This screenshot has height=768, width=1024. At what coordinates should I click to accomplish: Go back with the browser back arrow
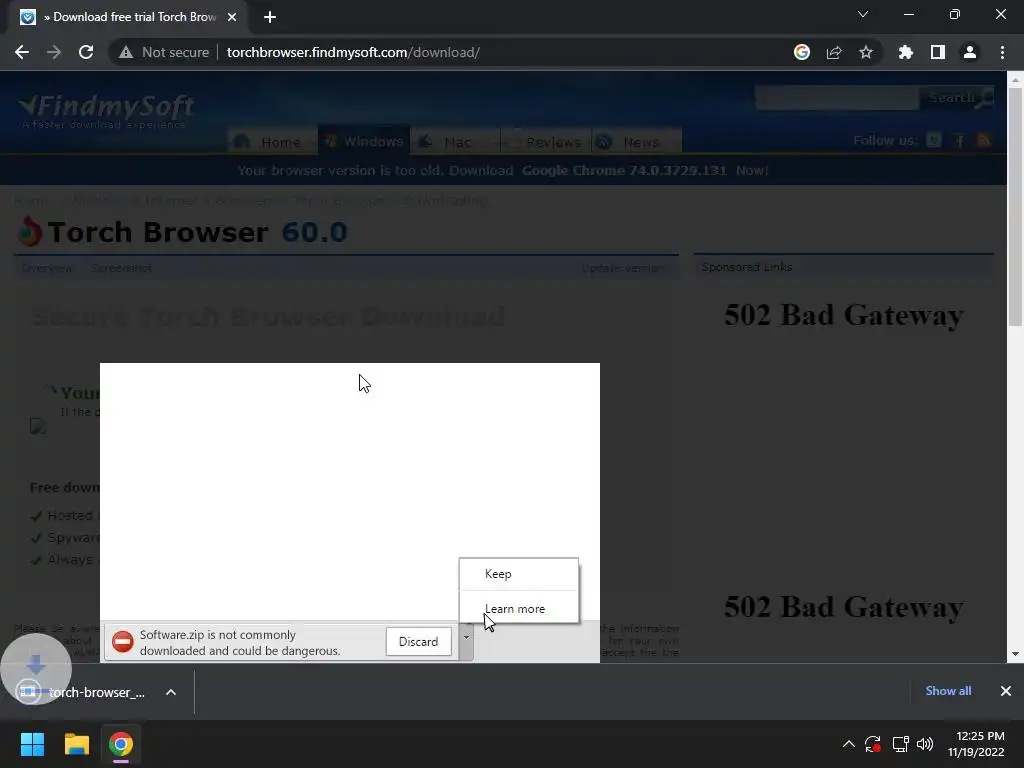pyautogui.click(x=22, y=52)
